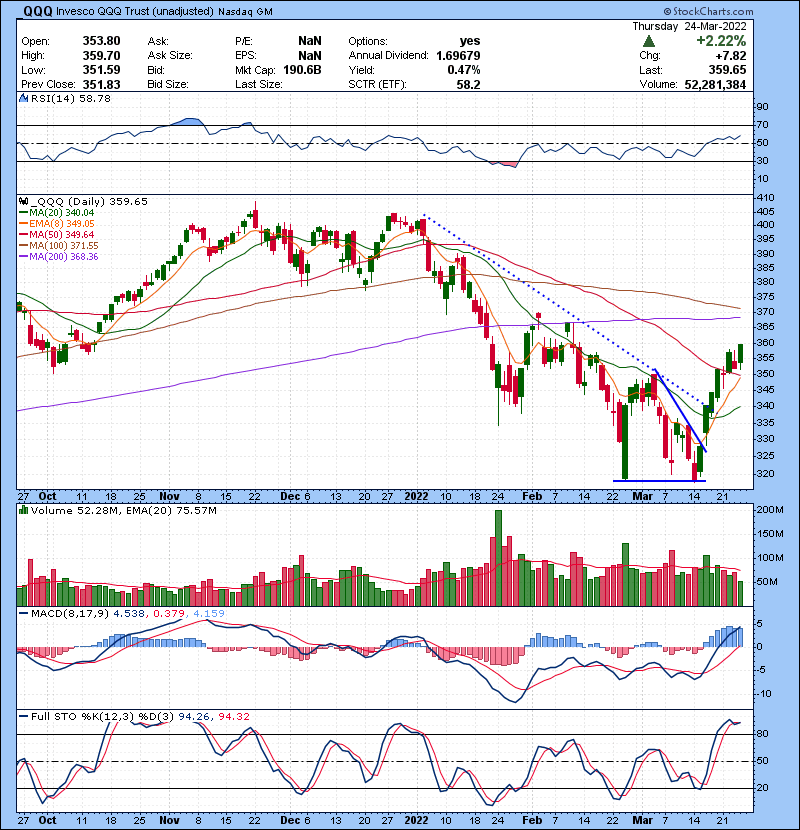
Task: Select the bold QQQ ticker symbol
Action: coord(38,11)
